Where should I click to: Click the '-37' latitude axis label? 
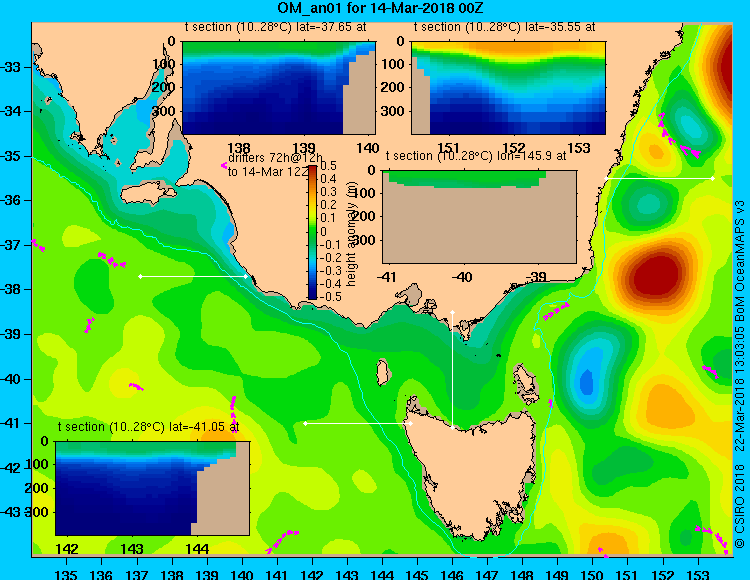(x=11, y=245)
